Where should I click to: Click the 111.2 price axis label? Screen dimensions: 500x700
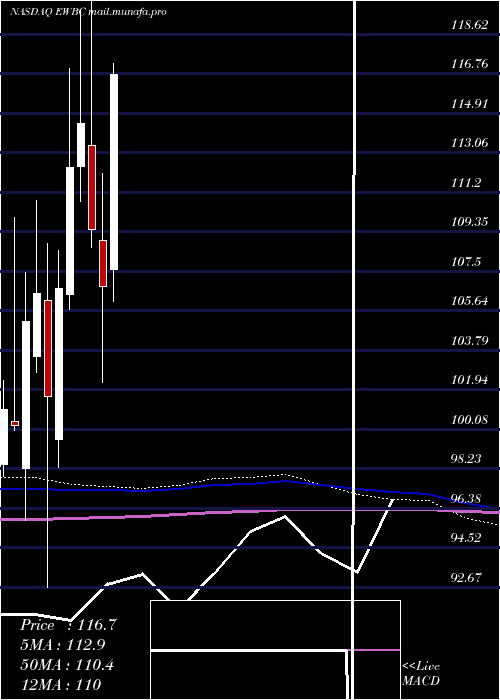tap(466, 183)
